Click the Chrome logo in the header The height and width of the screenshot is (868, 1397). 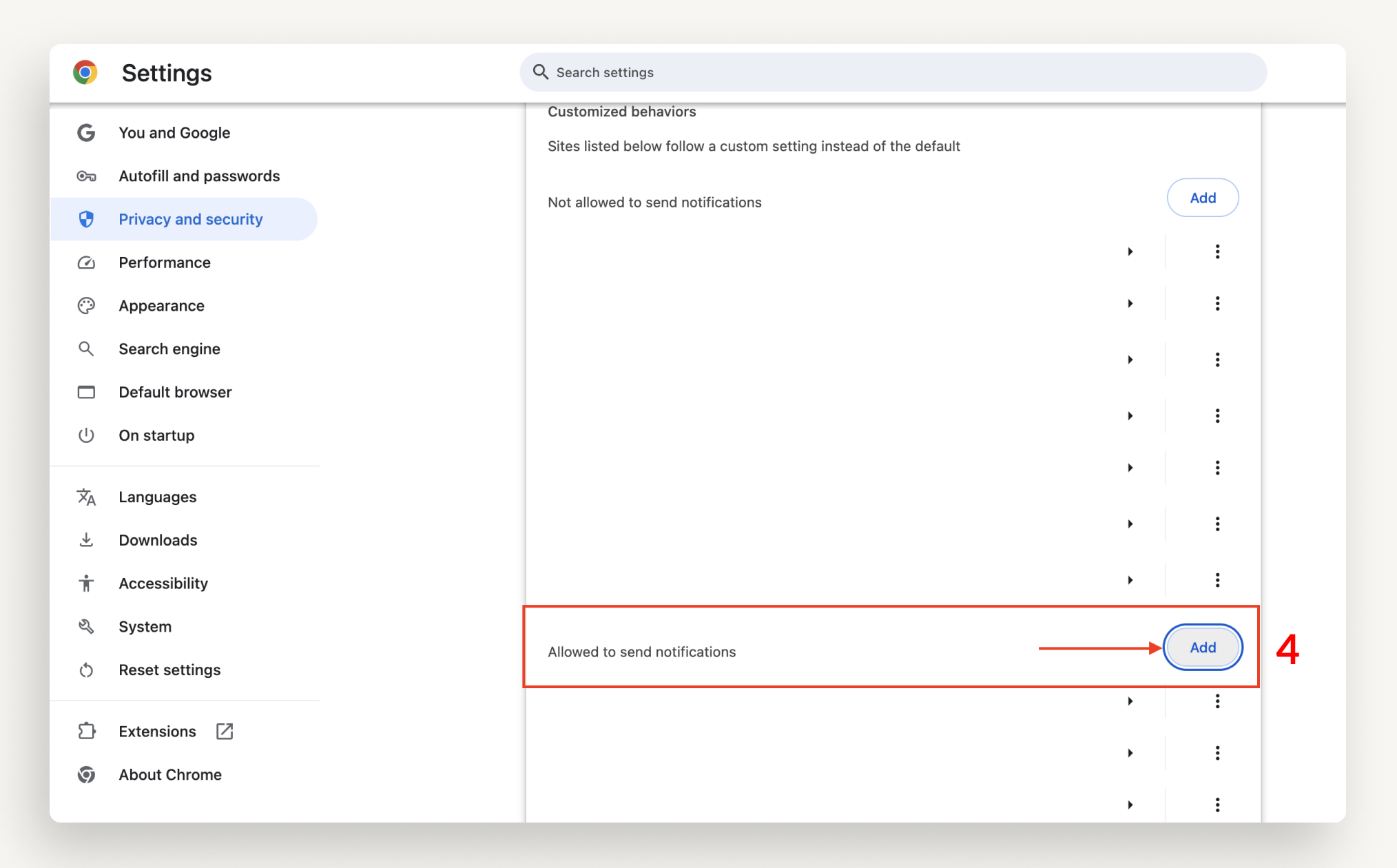coord(85,72)
